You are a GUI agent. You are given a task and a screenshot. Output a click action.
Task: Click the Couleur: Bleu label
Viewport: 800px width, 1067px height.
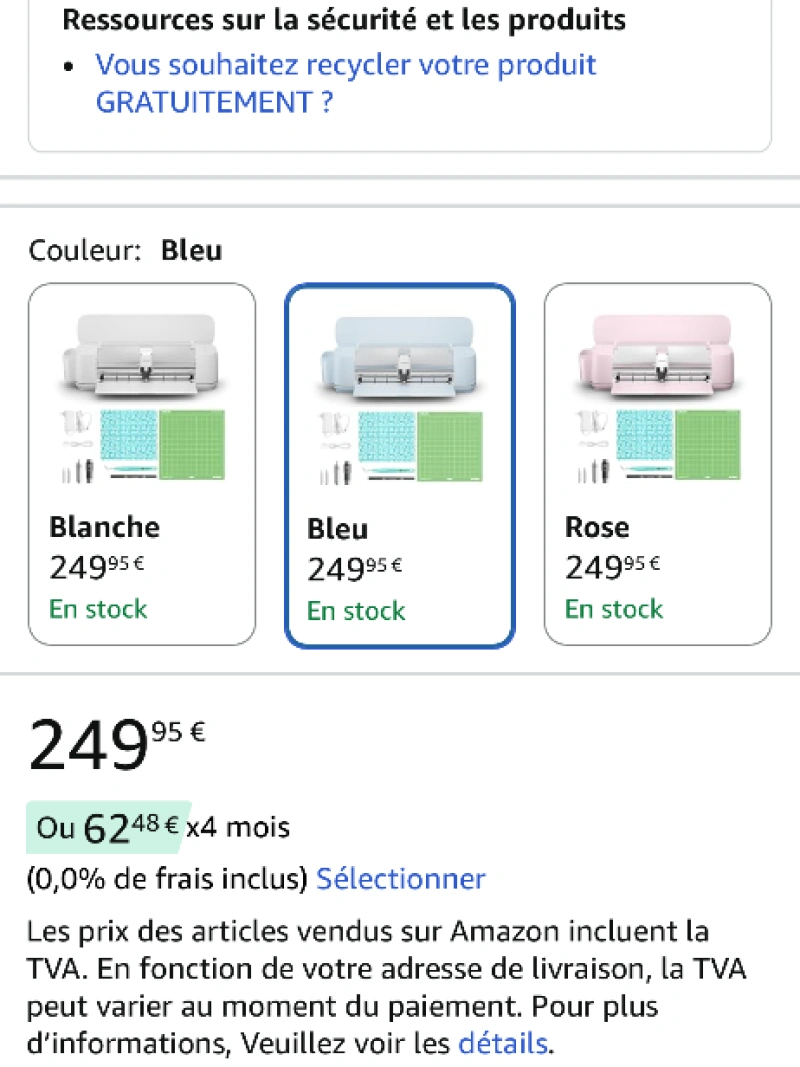tap(126, 250)
